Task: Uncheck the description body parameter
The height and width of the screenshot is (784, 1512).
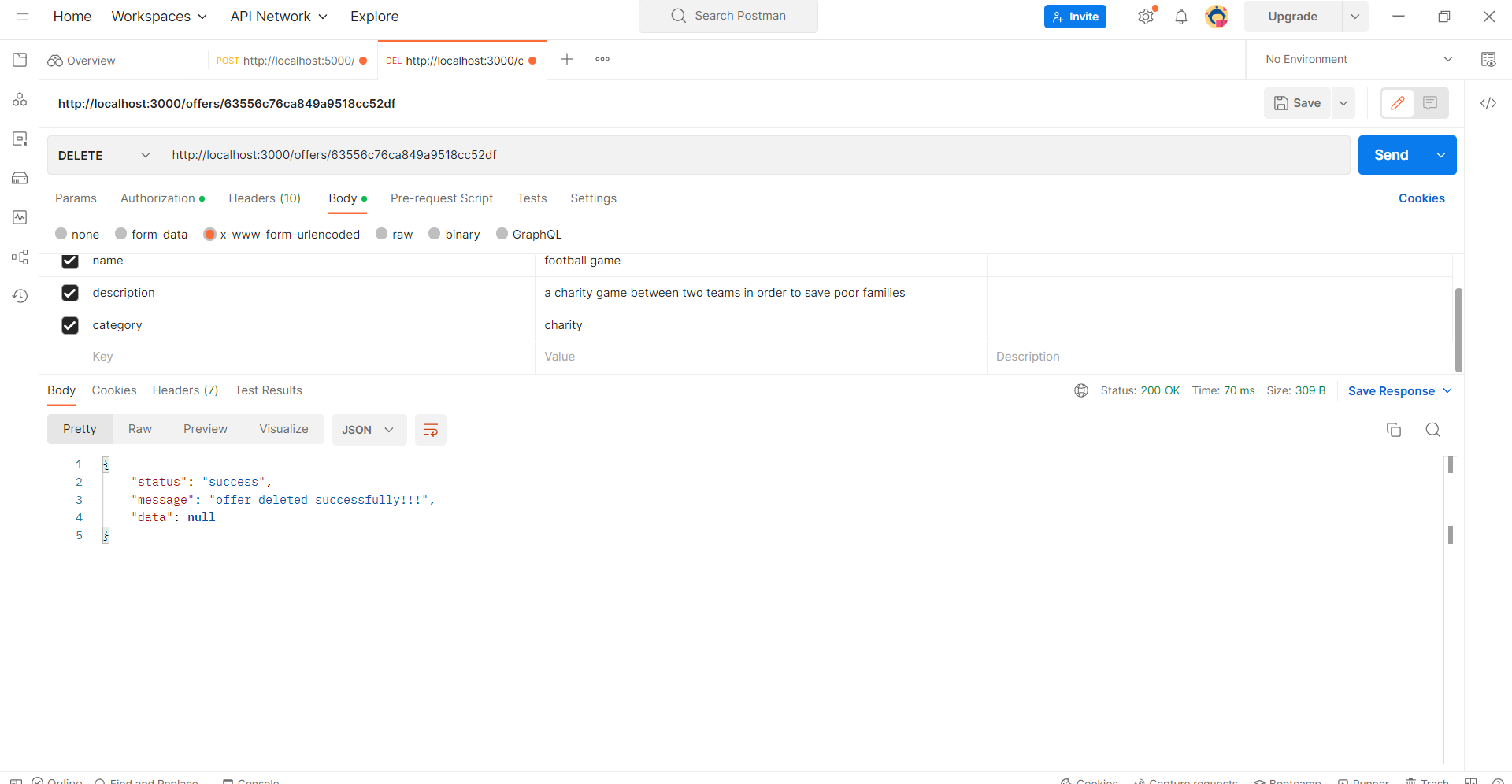Action: click(x=70, y=292)
